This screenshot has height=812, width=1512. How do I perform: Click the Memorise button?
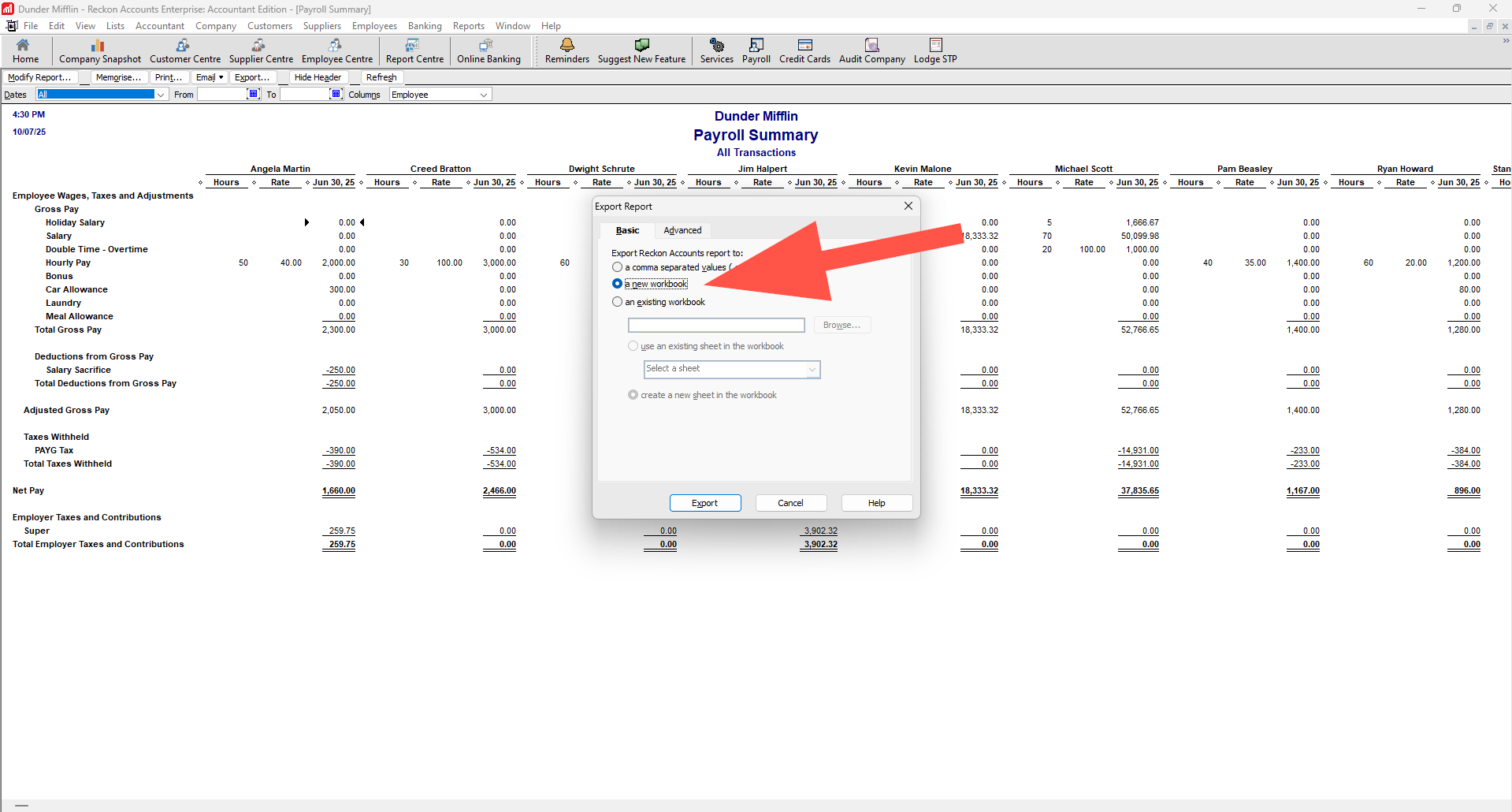click(x=118, y=77)
